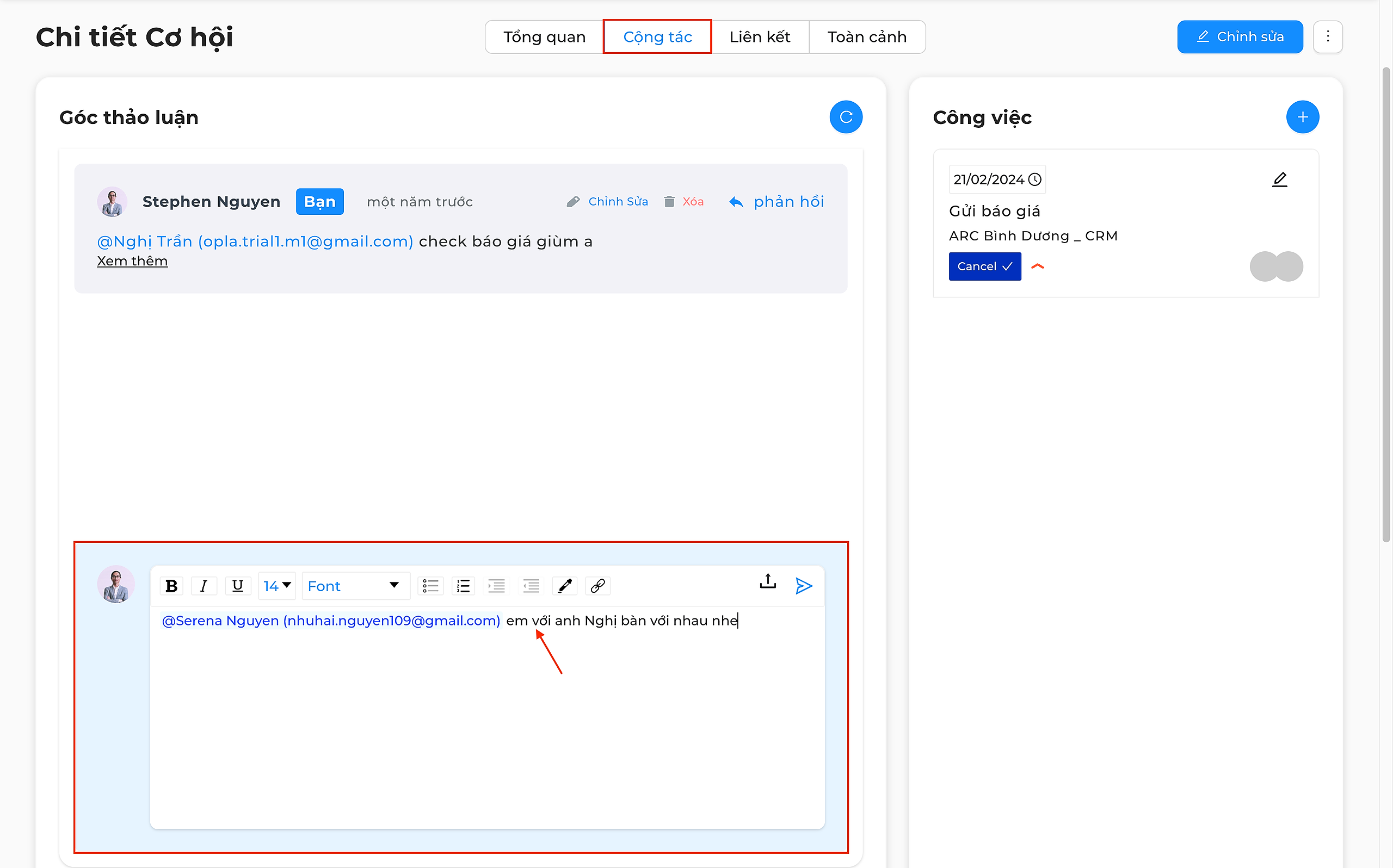Screen dimensions: 1393x868
Task: Switch to the Cộng tác tab
Action: tap(657, 37)
